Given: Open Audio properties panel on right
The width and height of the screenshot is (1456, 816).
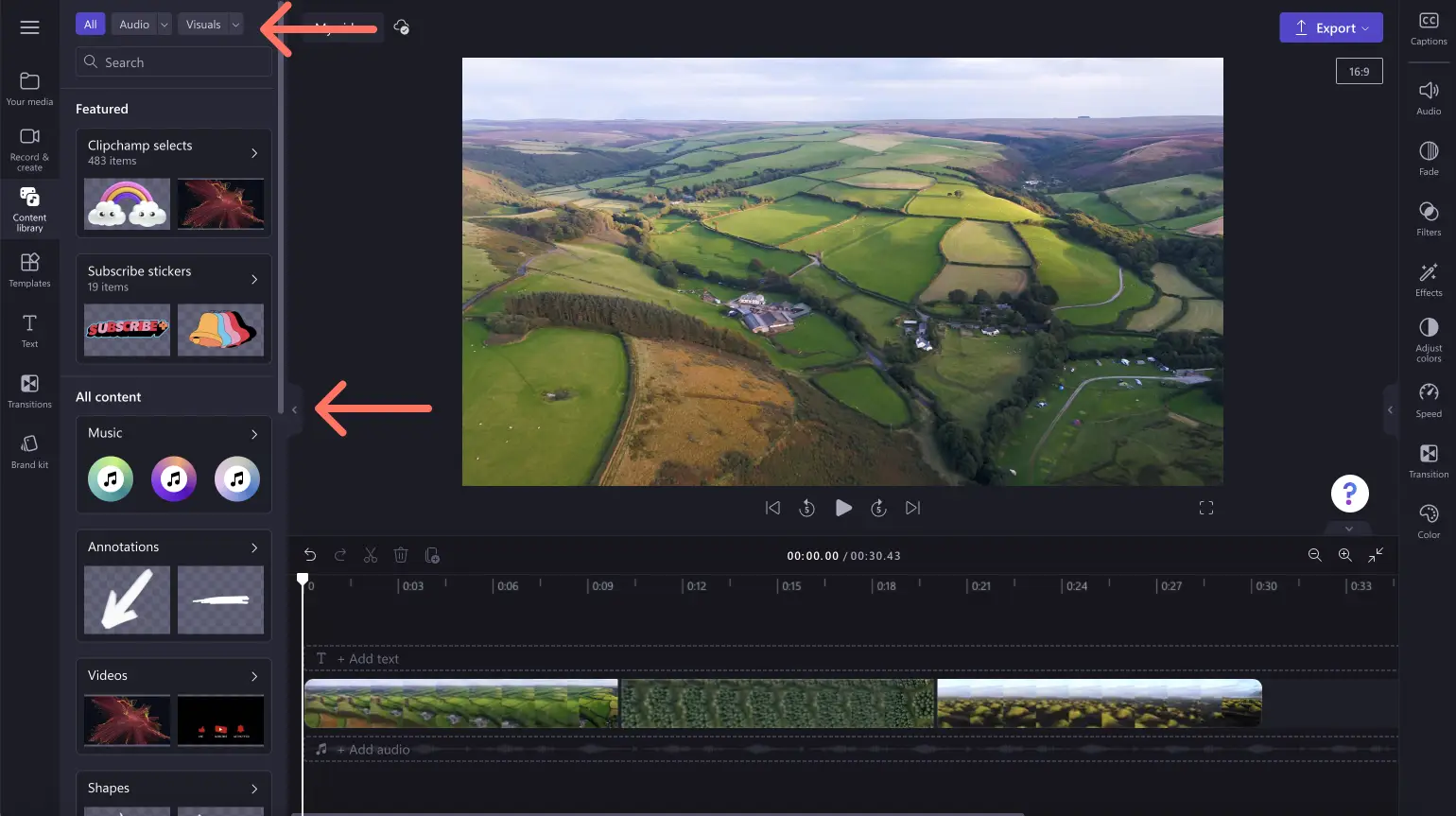Looking at the screenshot, I should 1429,97.
